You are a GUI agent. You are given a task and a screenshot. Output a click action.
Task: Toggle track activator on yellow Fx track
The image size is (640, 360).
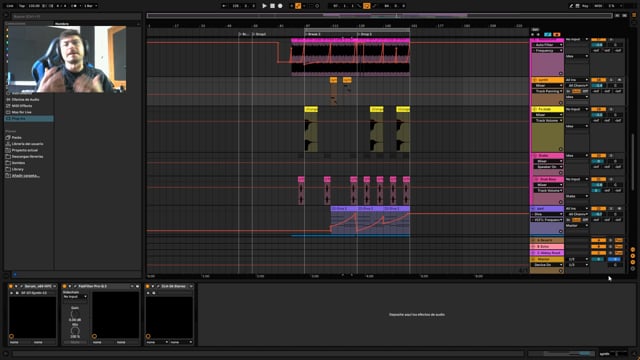point(598,109)
